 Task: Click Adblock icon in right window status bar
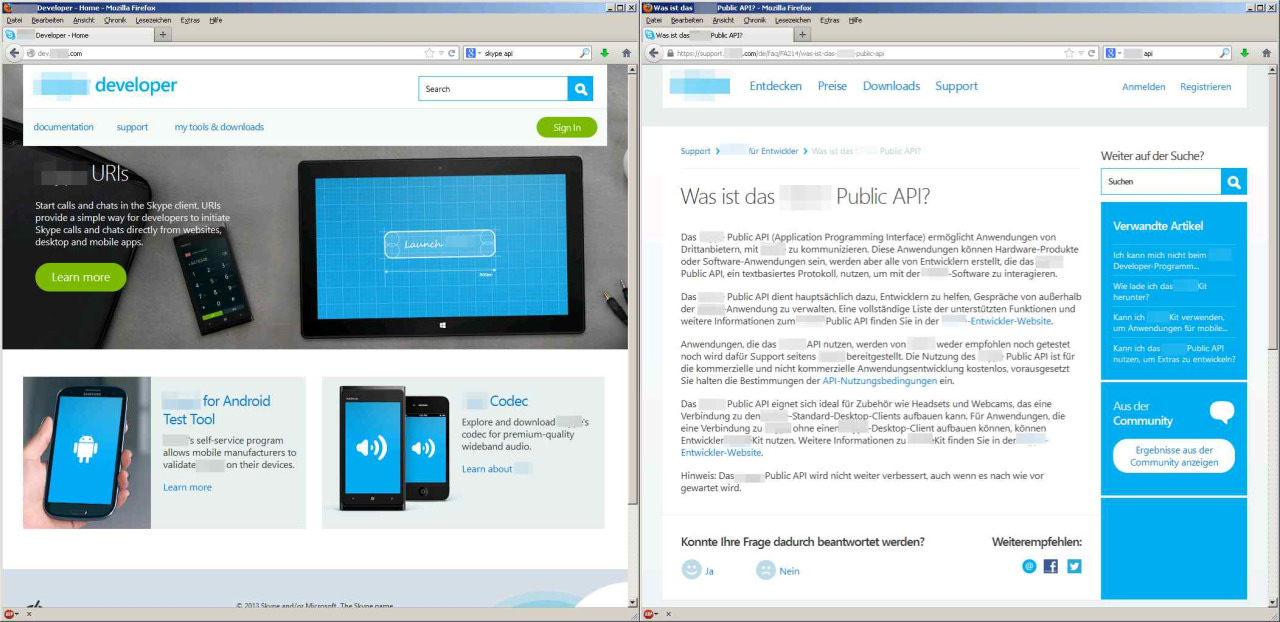pos(650,614)
